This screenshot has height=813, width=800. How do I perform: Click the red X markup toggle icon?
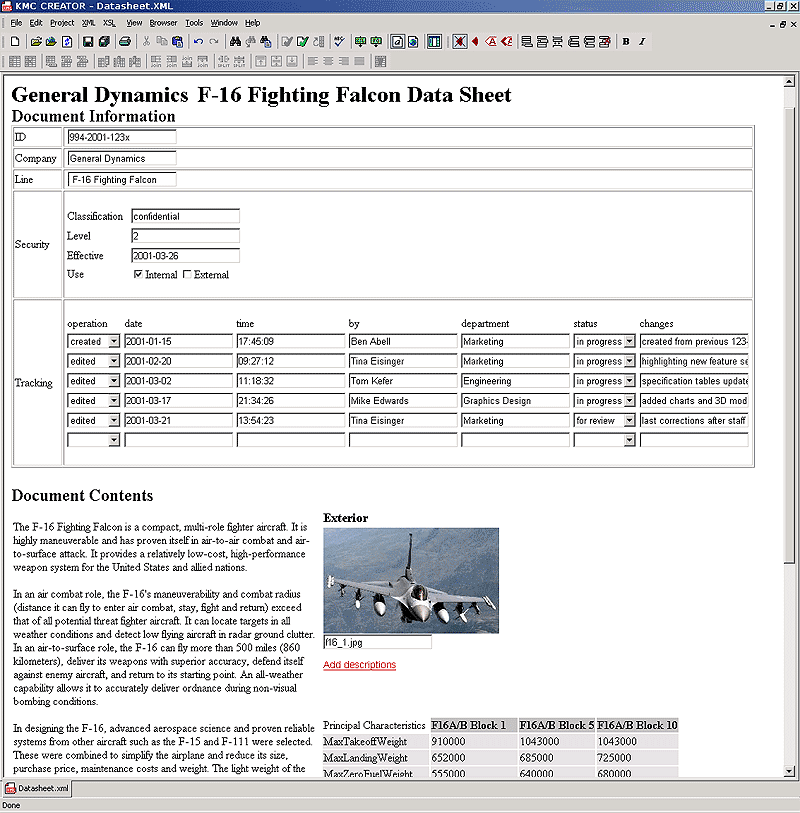coord(459,41)
